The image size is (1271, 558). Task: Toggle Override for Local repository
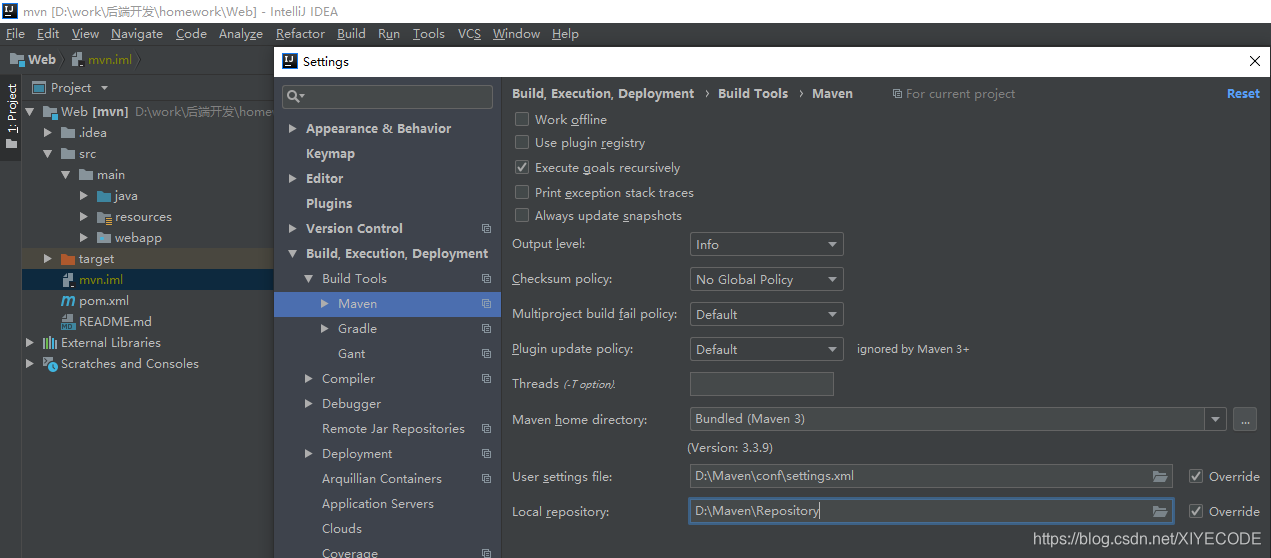coord(1196,511)
